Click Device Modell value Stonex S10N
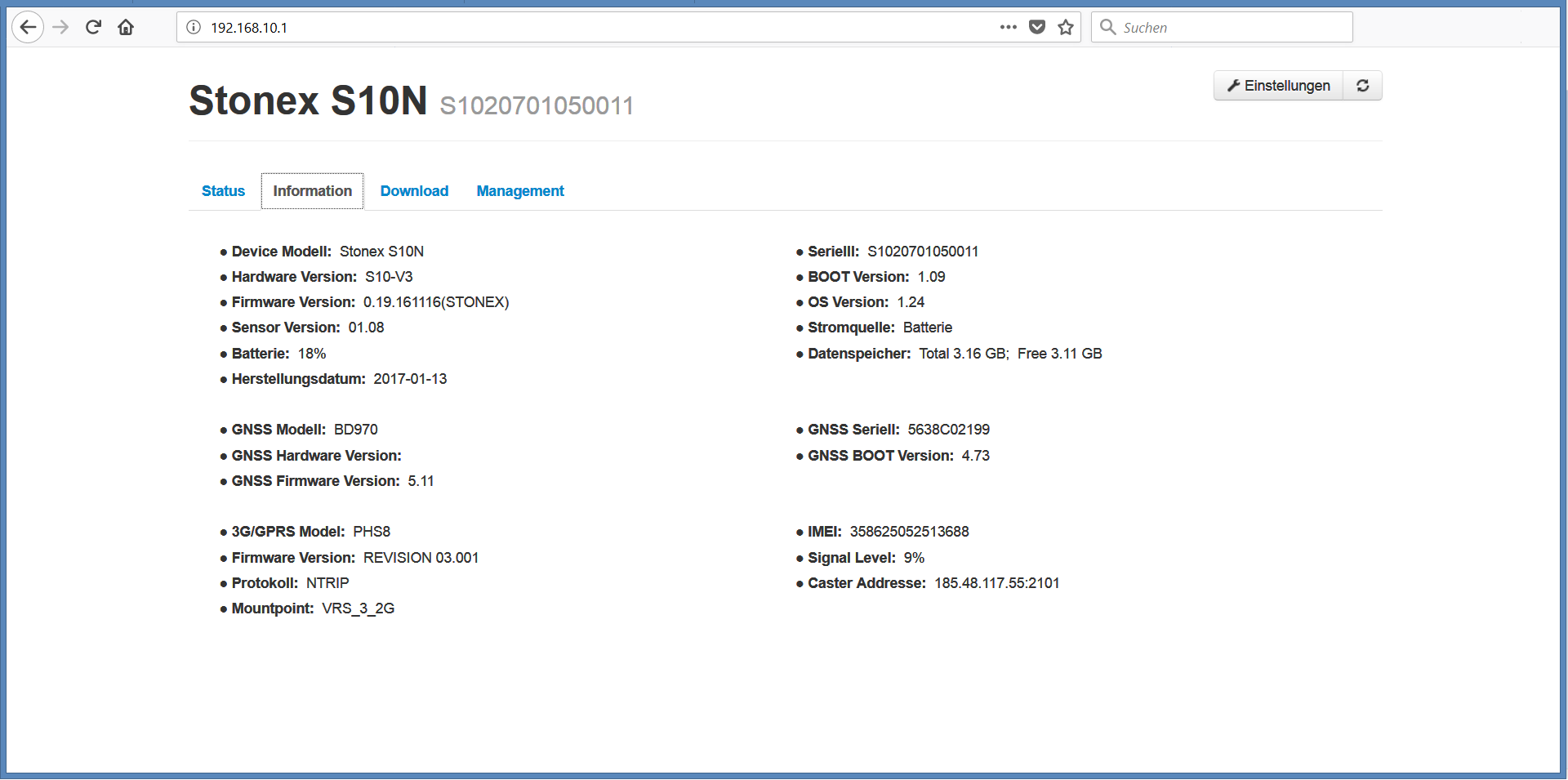The image size is (1568, 780). (x=381, y=252)
